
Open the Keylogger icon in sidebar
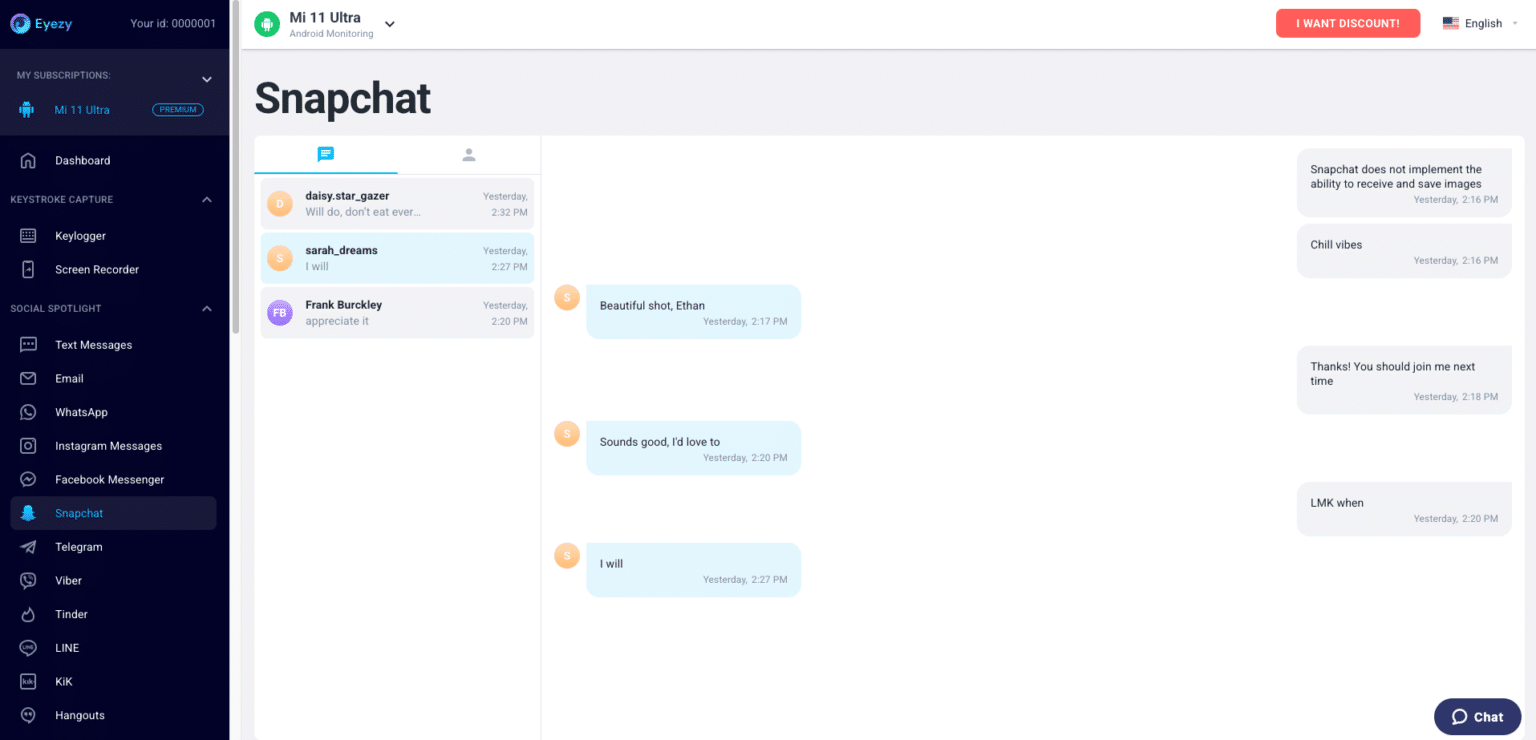tap(28, 236)
